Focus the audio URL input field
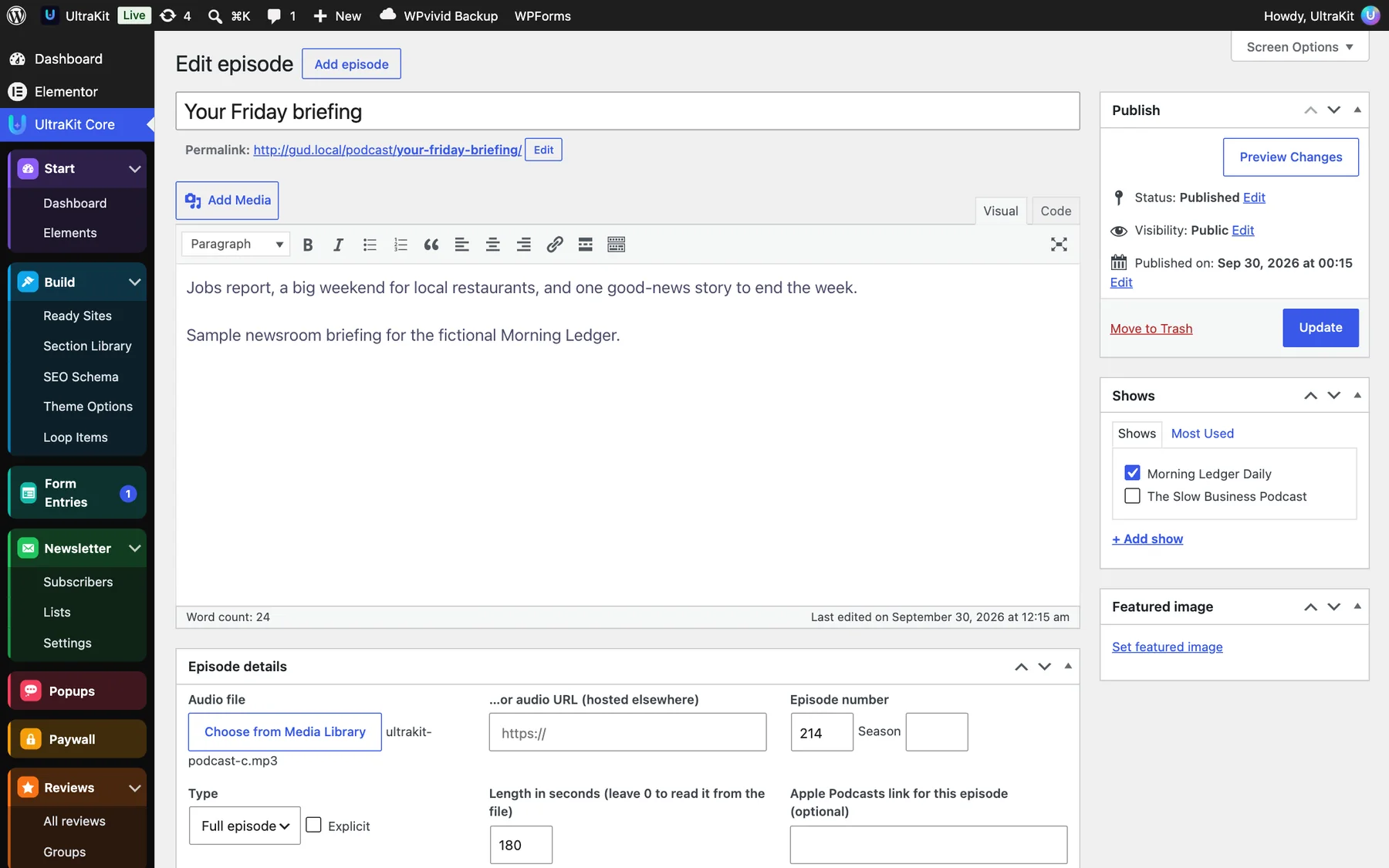 pos(628,732)
